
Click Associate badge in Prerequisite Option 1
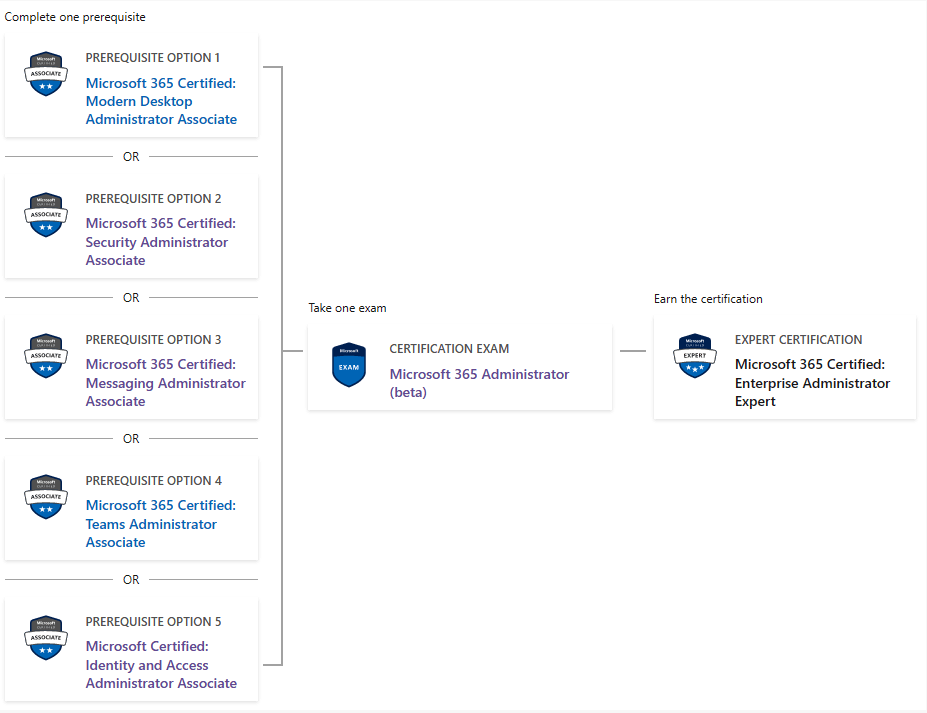(x=46, y=74)
